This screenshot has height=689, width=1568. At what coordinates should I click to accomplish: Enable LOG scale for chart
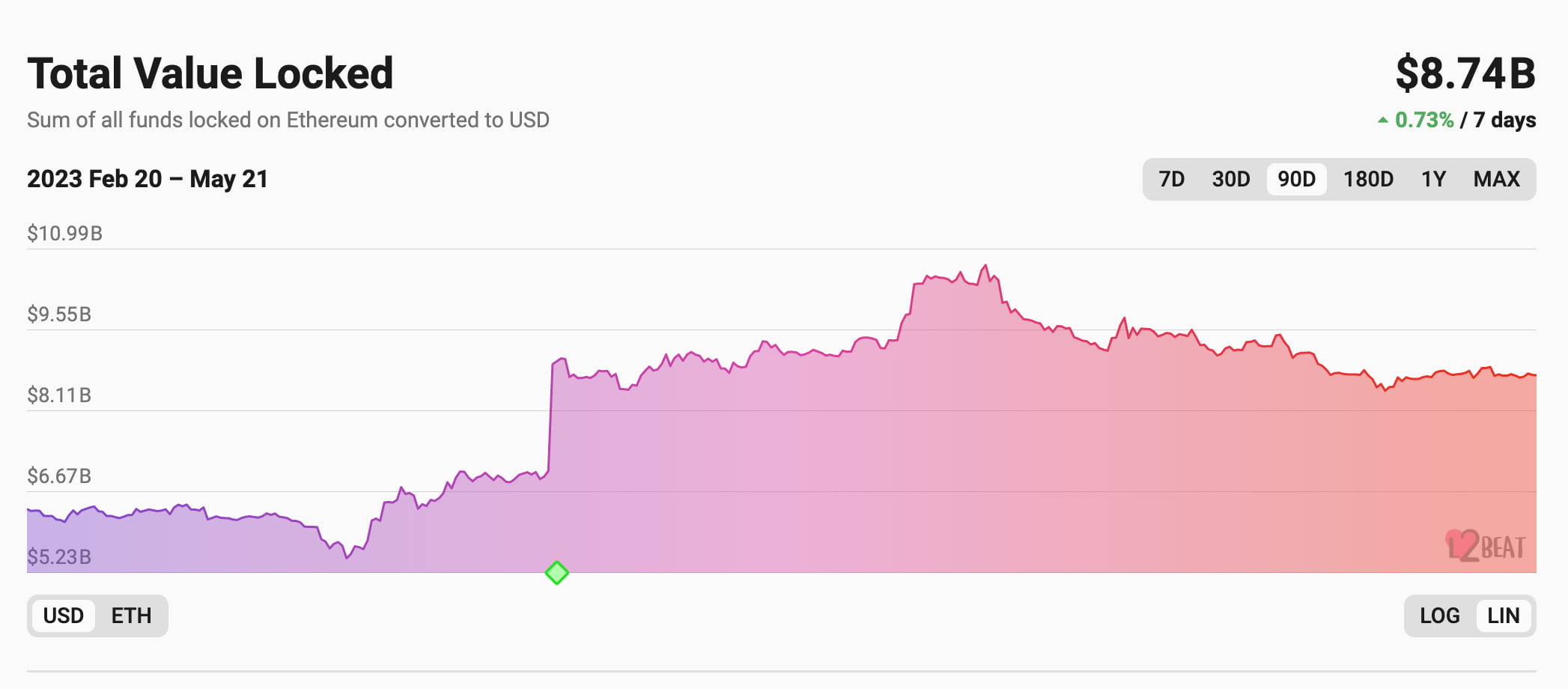(1439, 616)
